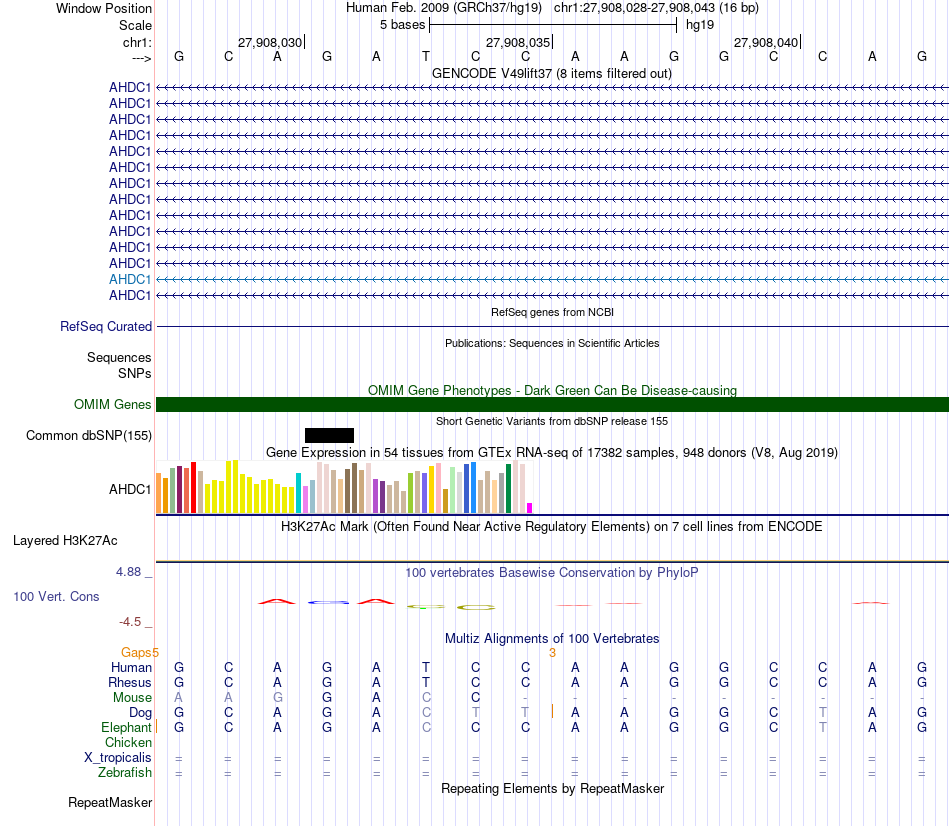Click the -4.5 conservation scale minimum

click(x=130, y=622)
